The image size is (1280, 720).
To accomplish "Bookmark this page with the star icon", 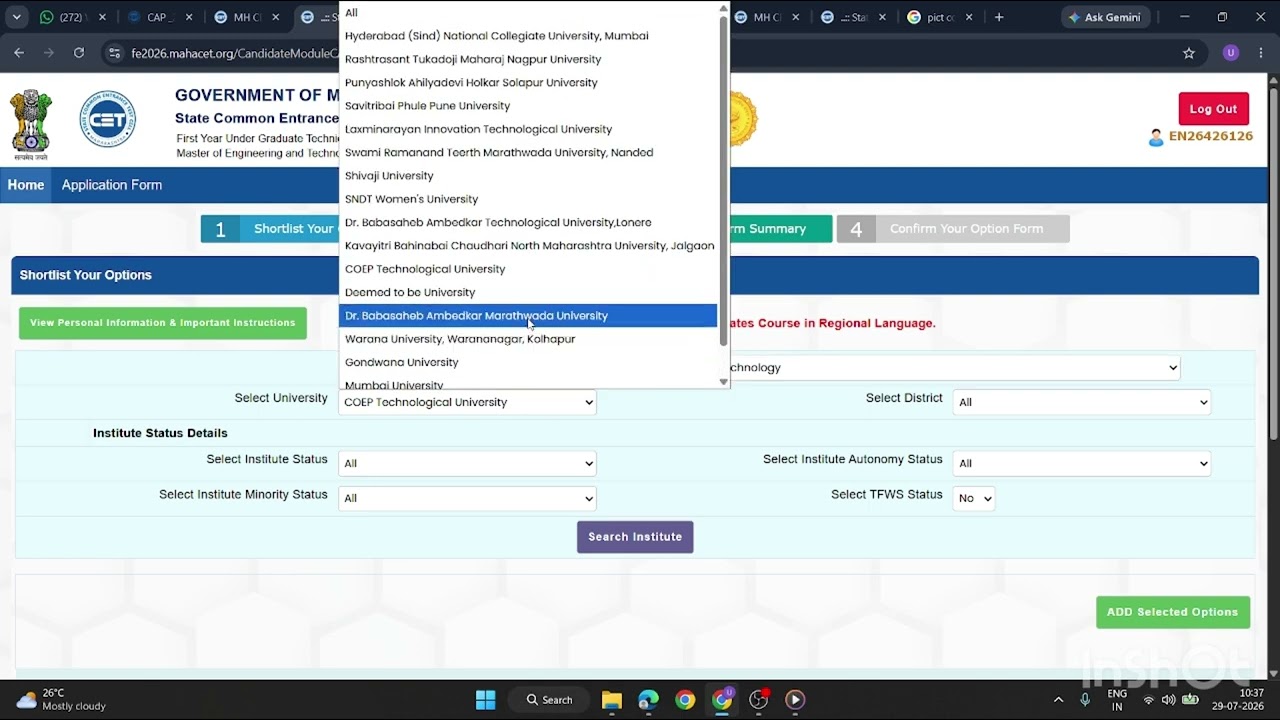I will (x=1189, y=53).
